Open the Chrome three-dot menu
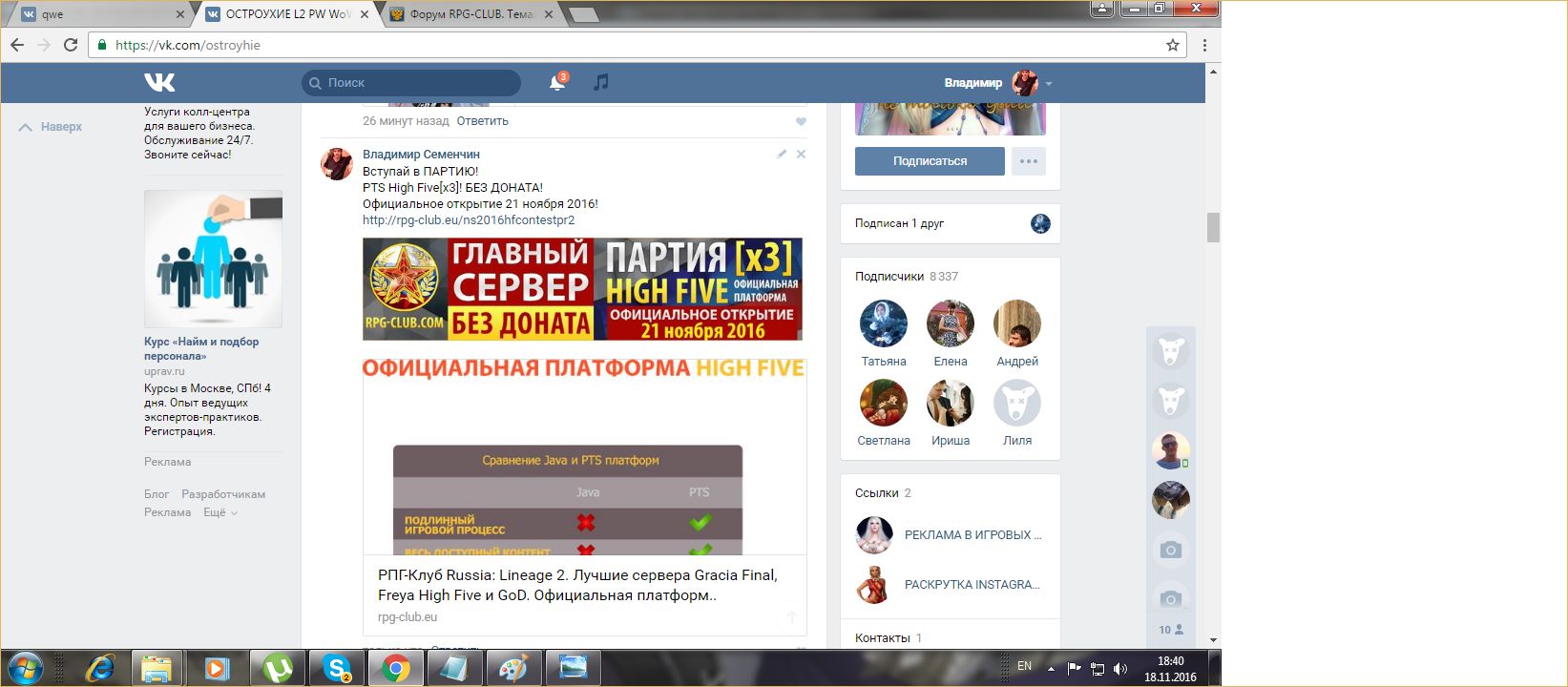Viewport: 1568px width, 687px height. (x=1204, y=45)
